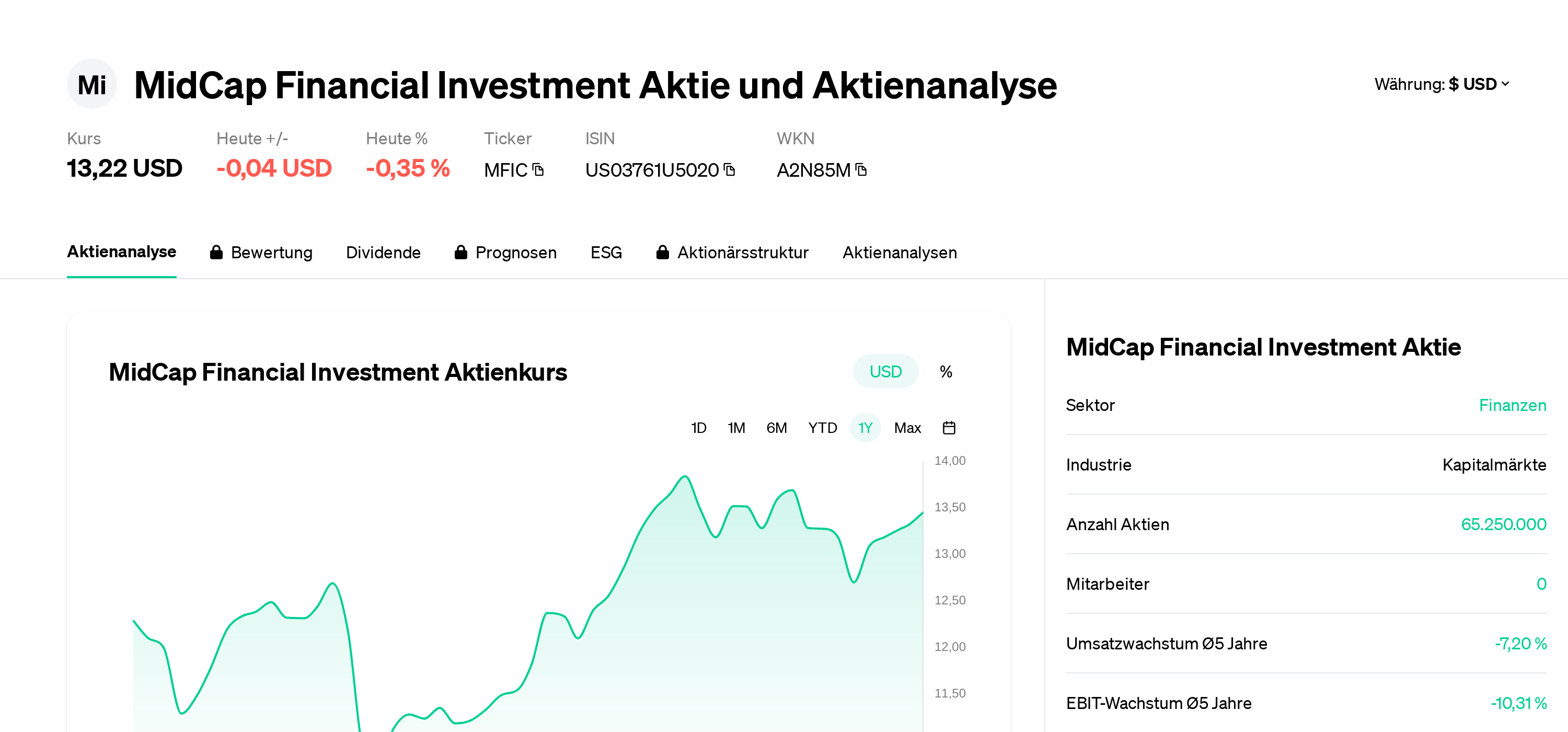The image size is (1568, 732).
Task: Switch chart display to USD
Action: 885,371
